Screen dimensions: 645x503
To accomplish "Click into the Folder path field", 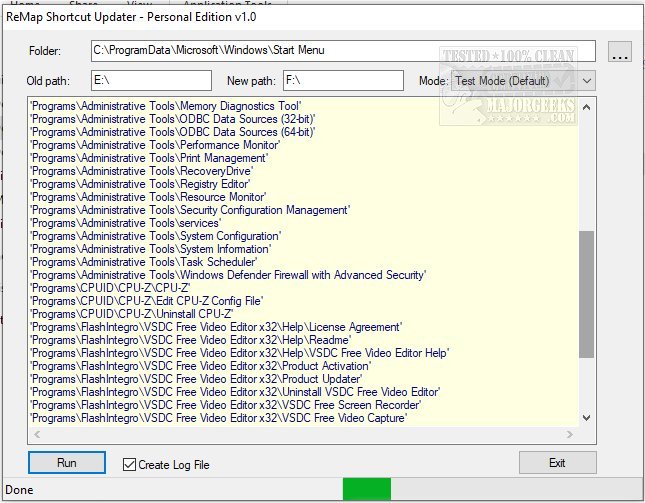I will click(343, 51).
